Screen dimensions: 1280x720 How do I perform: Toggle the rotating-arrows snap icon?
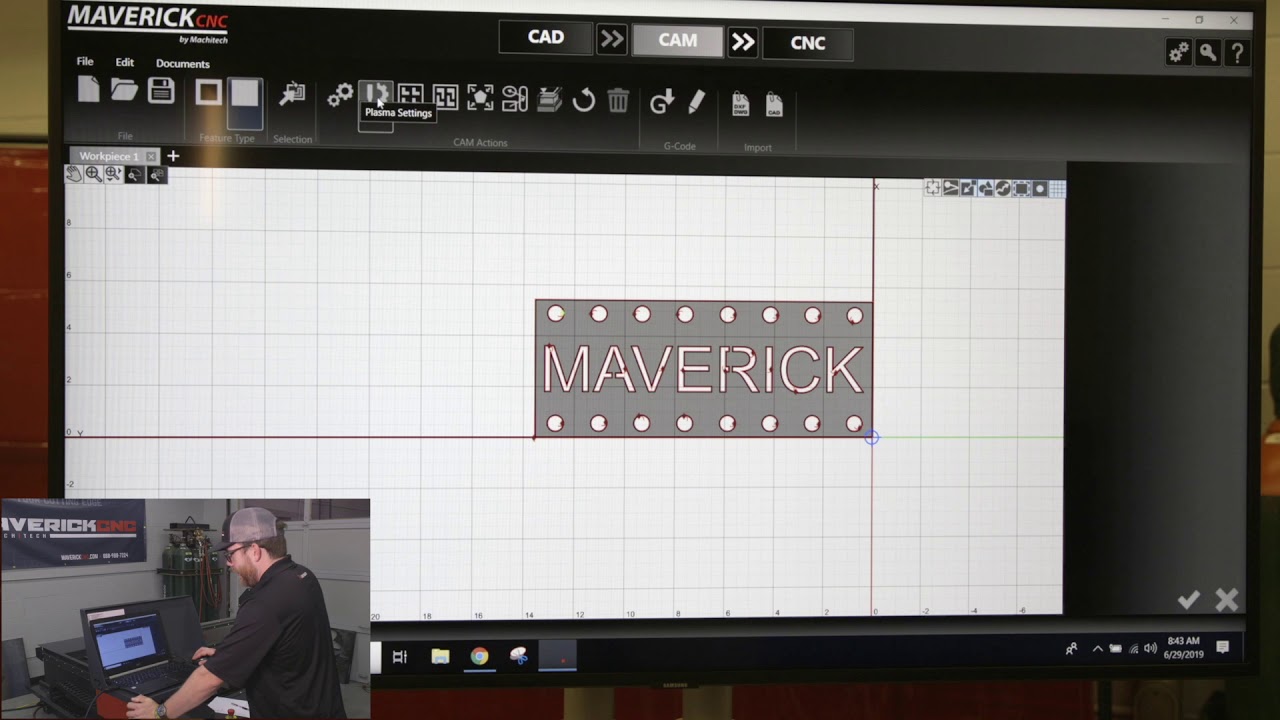point(933,188)
